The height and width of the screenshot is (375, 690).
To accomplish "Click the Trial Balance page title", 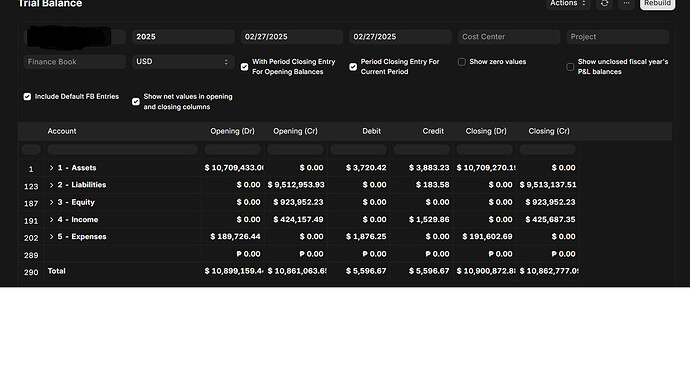I will pyautogui.click(x=50, y=4).
